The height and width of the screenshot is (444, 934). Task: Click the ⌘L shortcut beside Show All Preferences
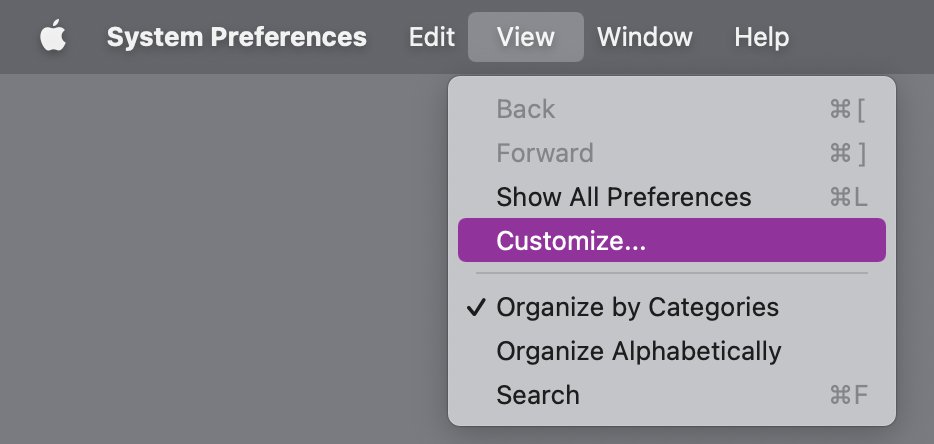point(848,197)
